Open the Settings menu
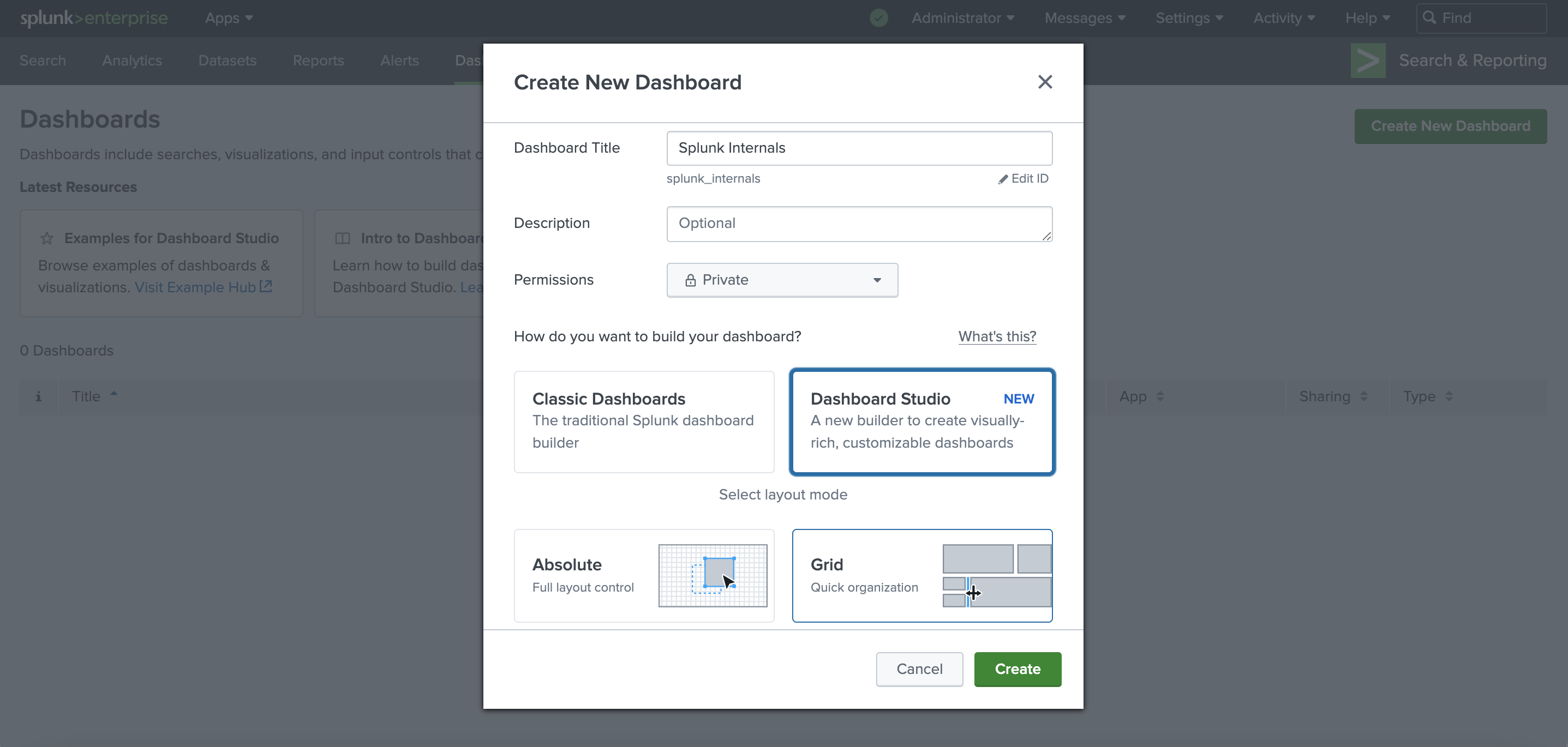The height and width of the screenshot is (747, 1568). click(x=1189, y=18)
